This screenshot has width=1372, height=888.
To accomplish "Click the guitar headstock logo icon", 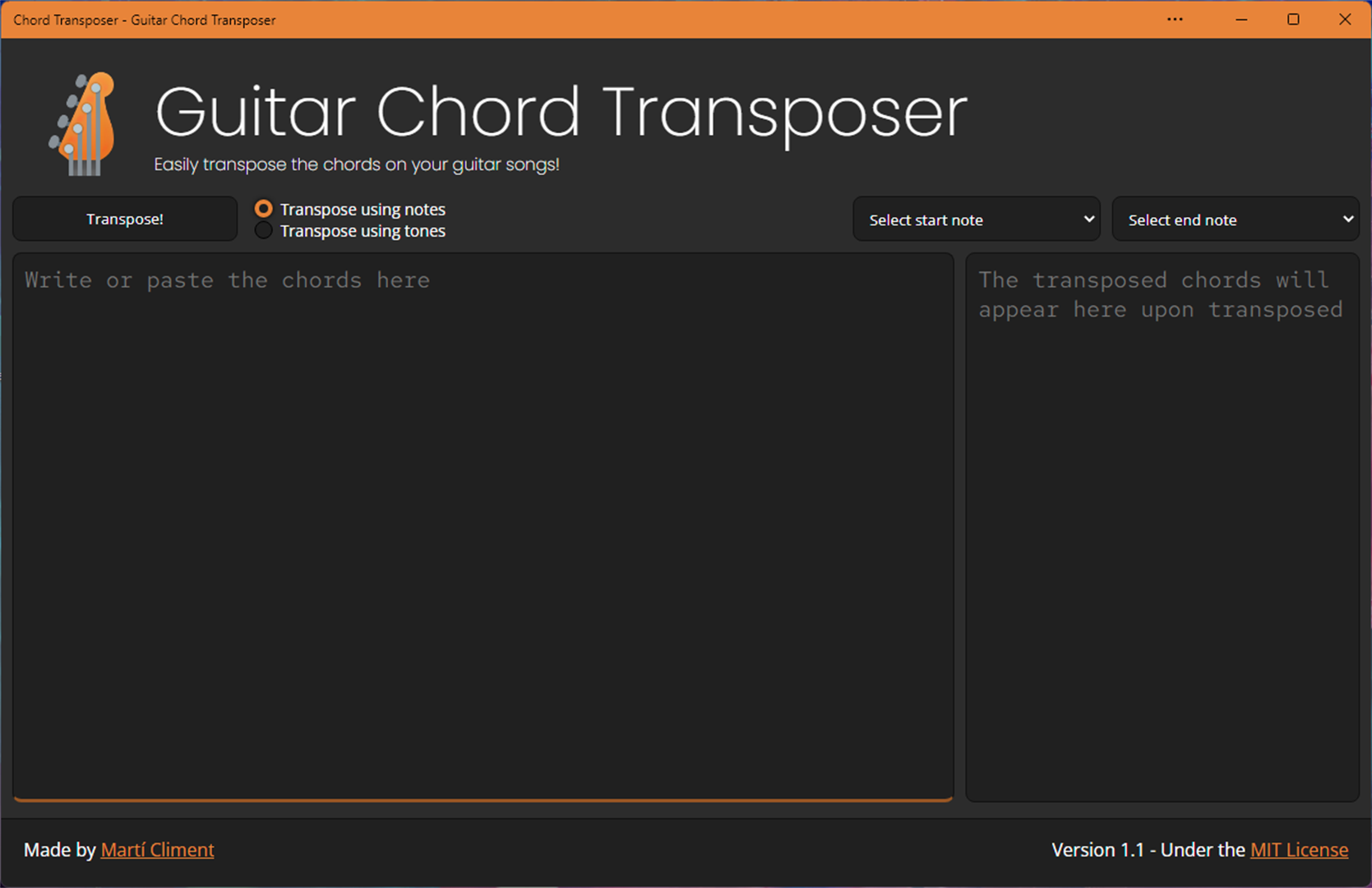I will click(88, 123).
